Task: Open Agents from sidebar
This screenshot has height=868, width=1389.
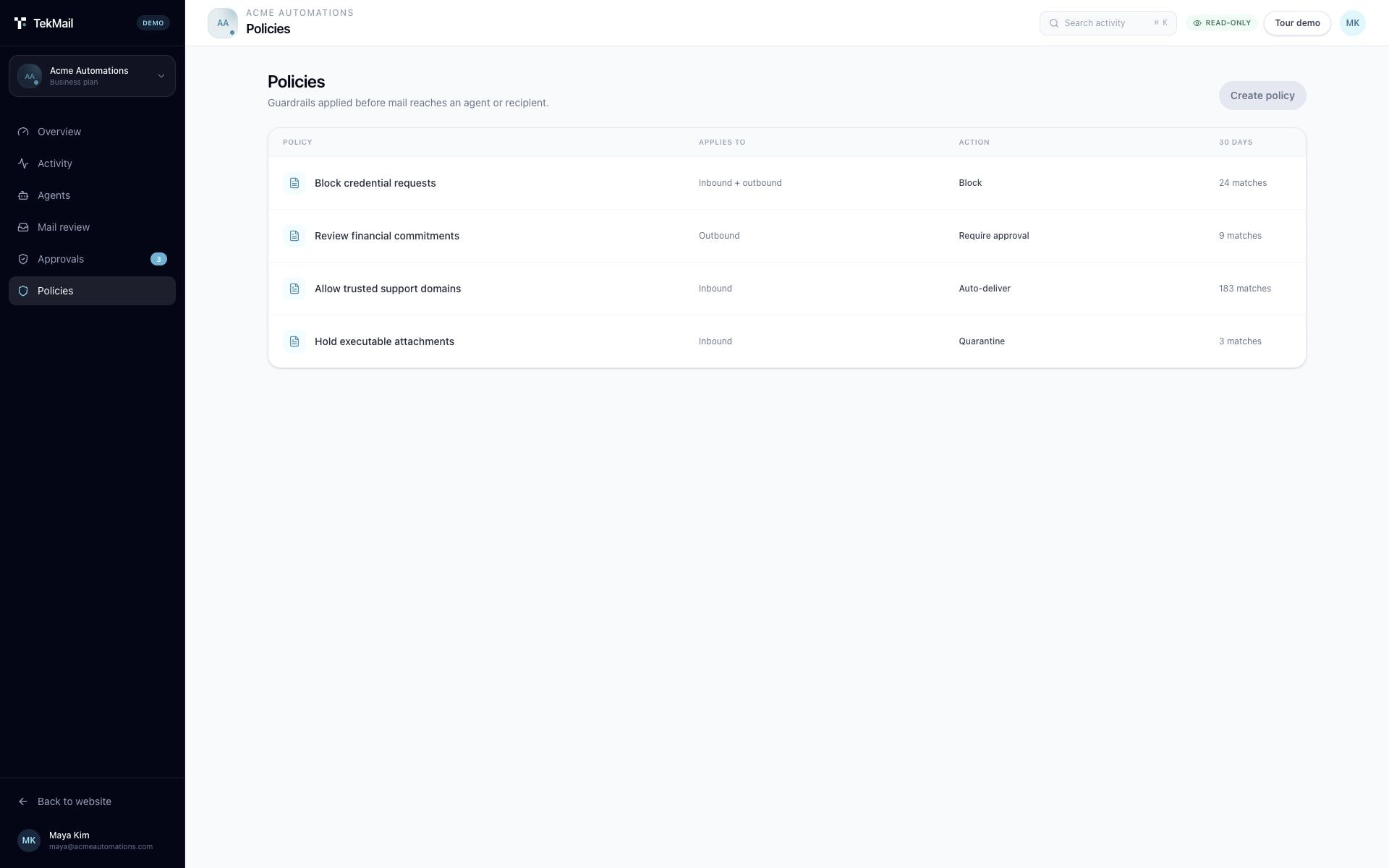Action: (x=92, y=195)
